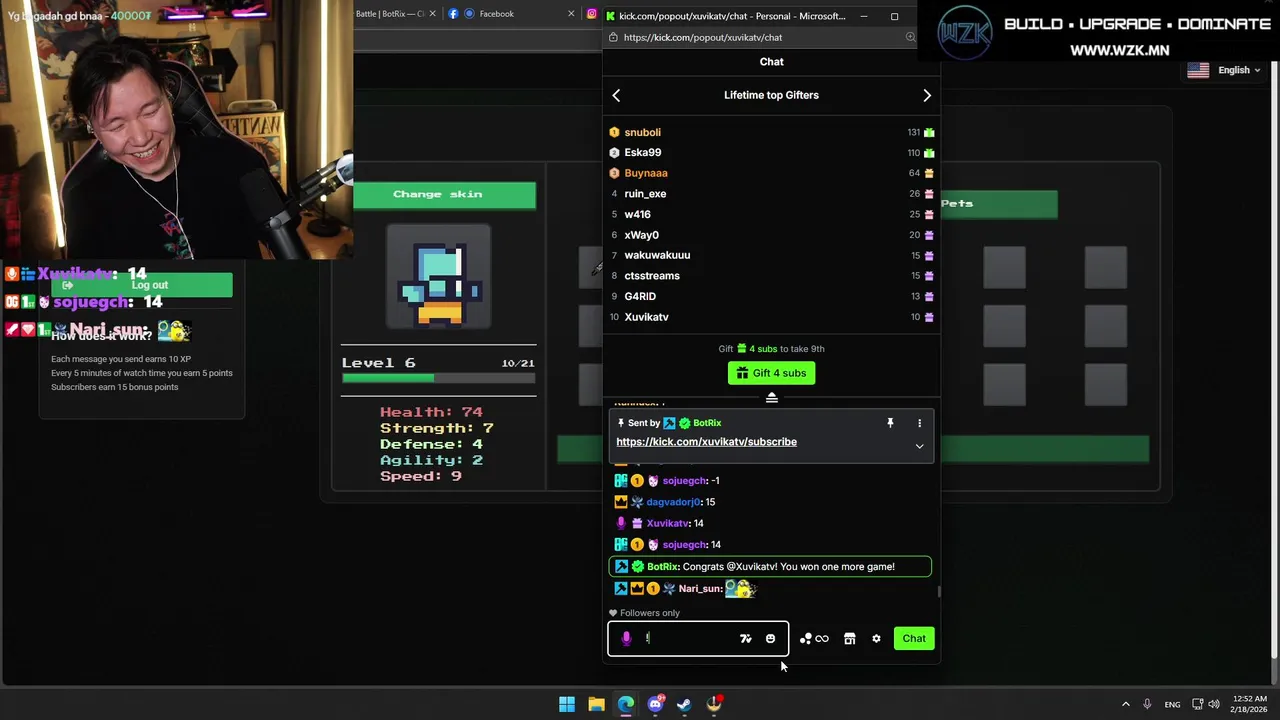Select gifter G4RID in the leaderboard

(x=640, y=296)
